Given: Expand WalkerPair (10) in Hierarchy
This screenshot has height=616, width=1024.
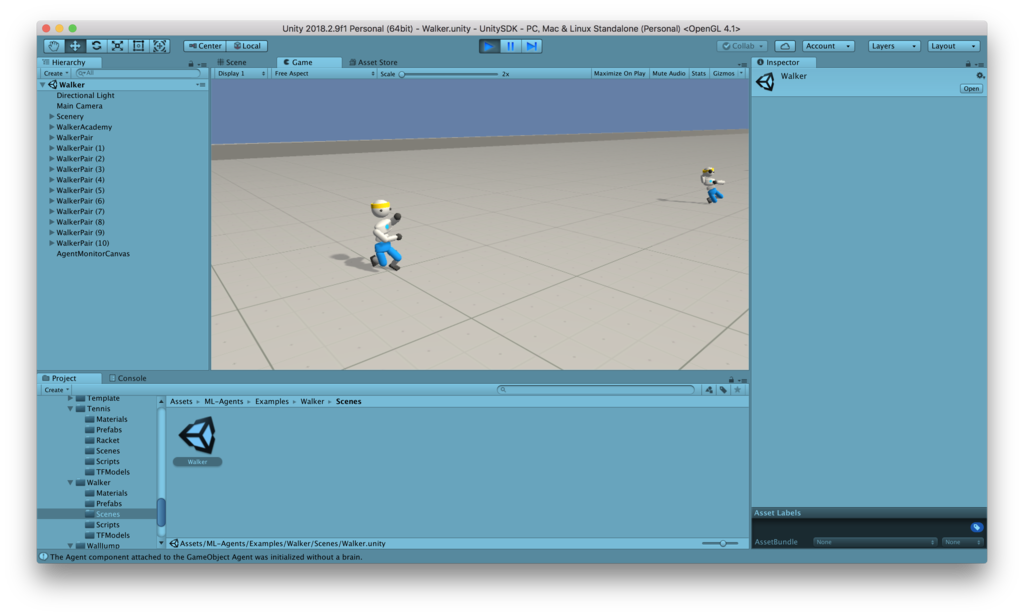Looking at the screenshot, I should click(52, 243).
